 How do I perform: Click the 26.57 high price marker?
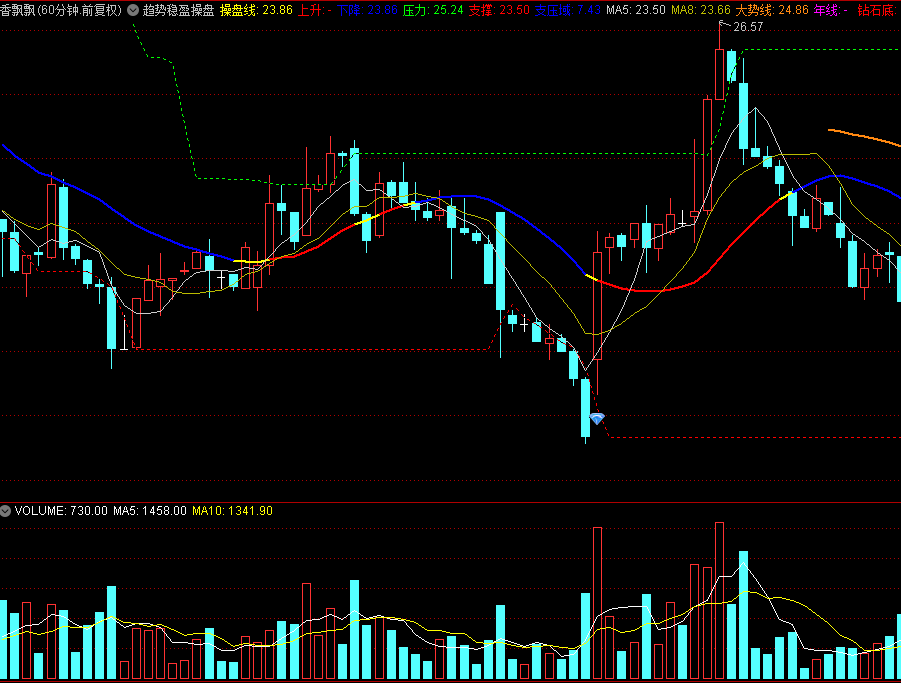748,27
